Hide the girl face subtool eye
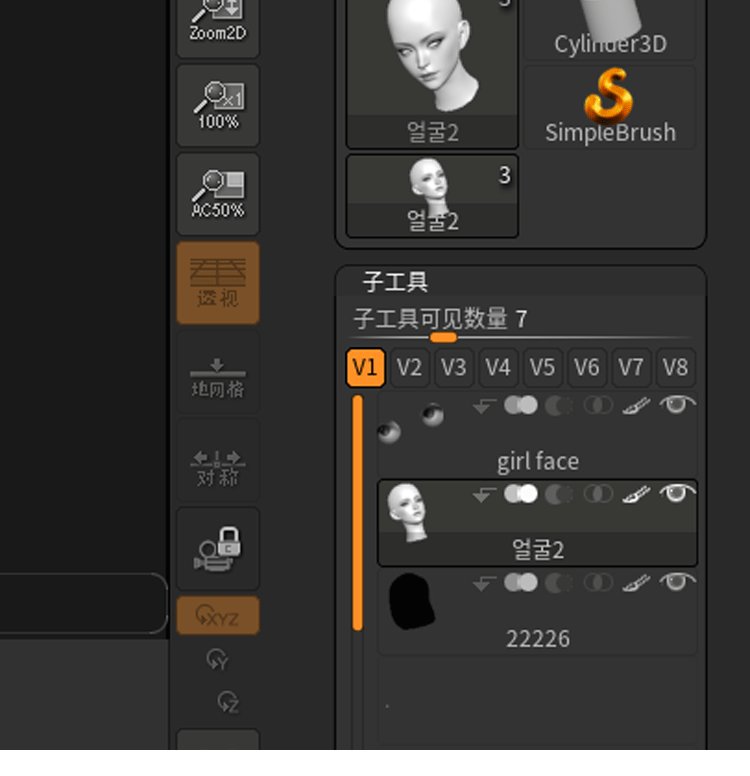This screenshot has width=750, height=776. tap(677, 404)
